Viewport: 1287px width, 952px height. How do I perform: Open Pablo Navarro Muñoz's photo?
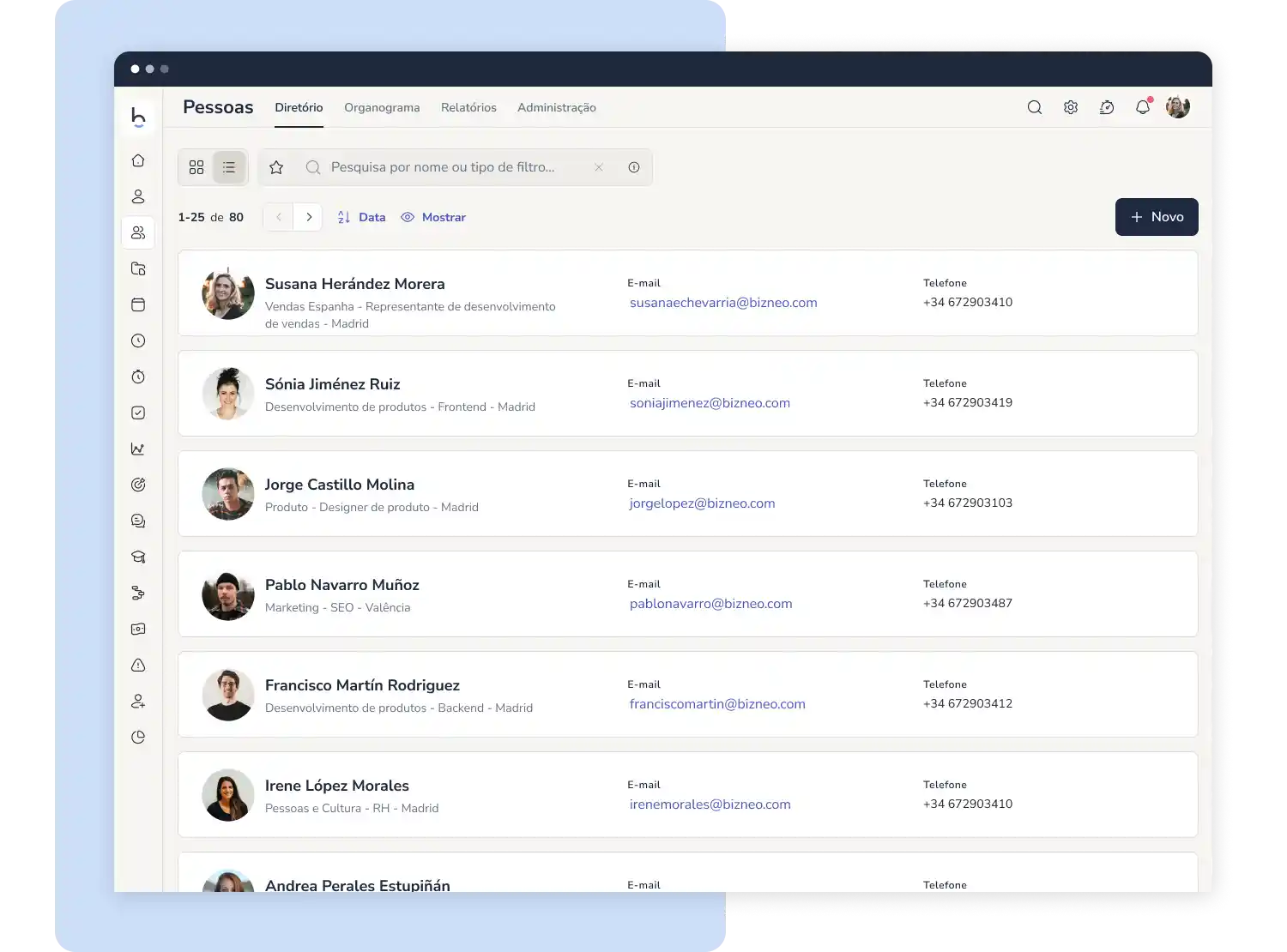point(228,594)
